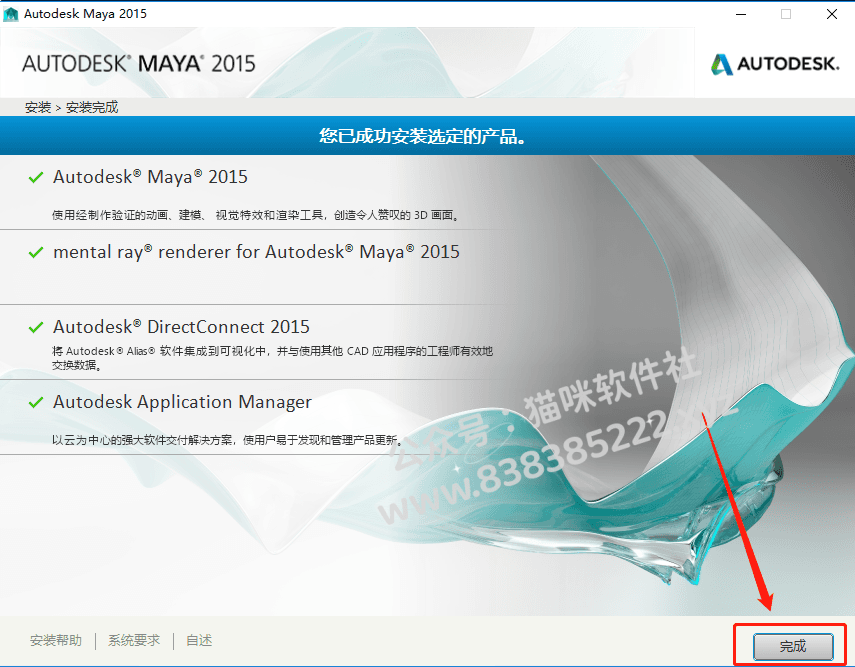Click the checkmark beside mental ray renderer

36,253
